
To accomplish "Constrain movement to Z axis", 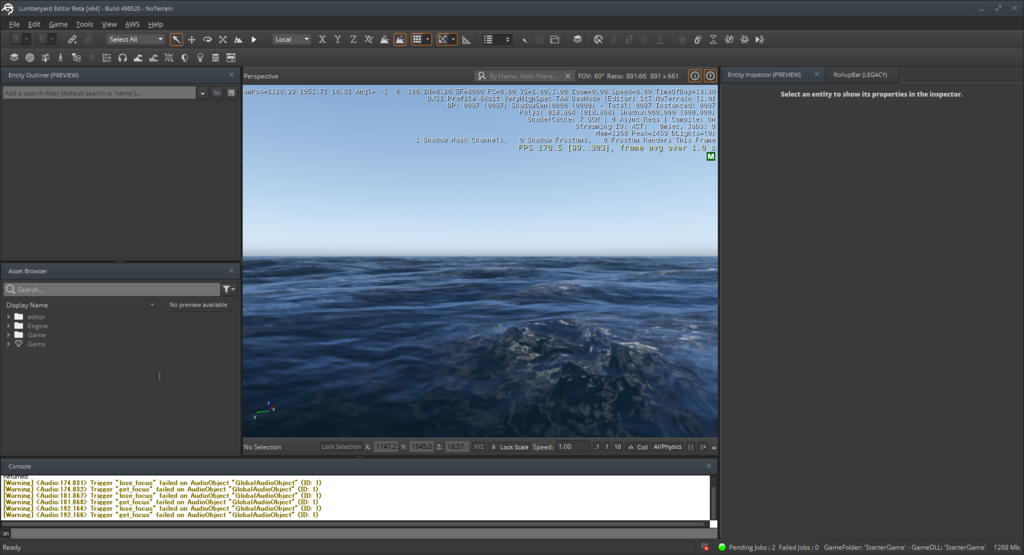I will click(353, 40).
